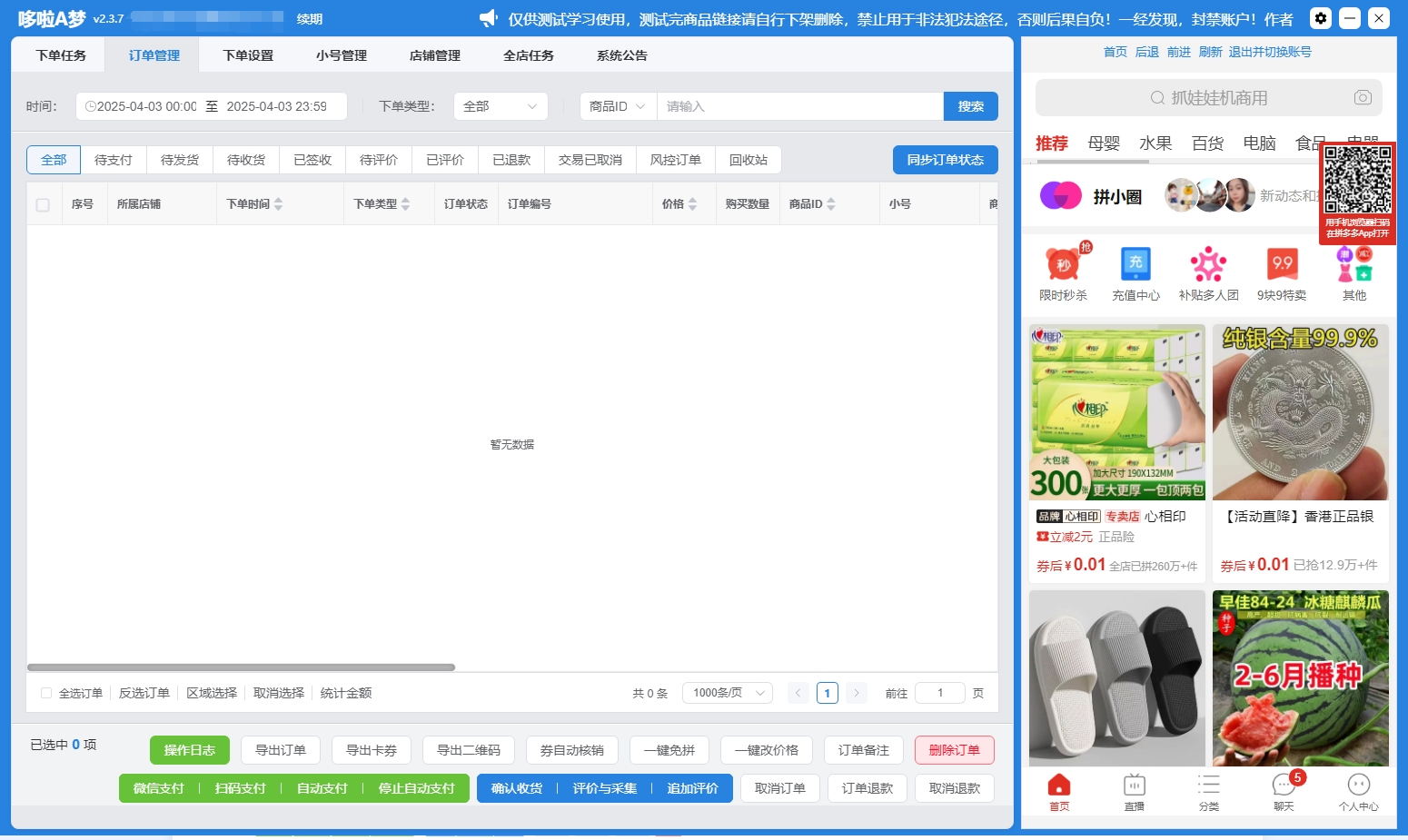This screenshot has height=840, width=1408.
Task: Switch to the 下单设置 tab
Action: tap(248, 55)
